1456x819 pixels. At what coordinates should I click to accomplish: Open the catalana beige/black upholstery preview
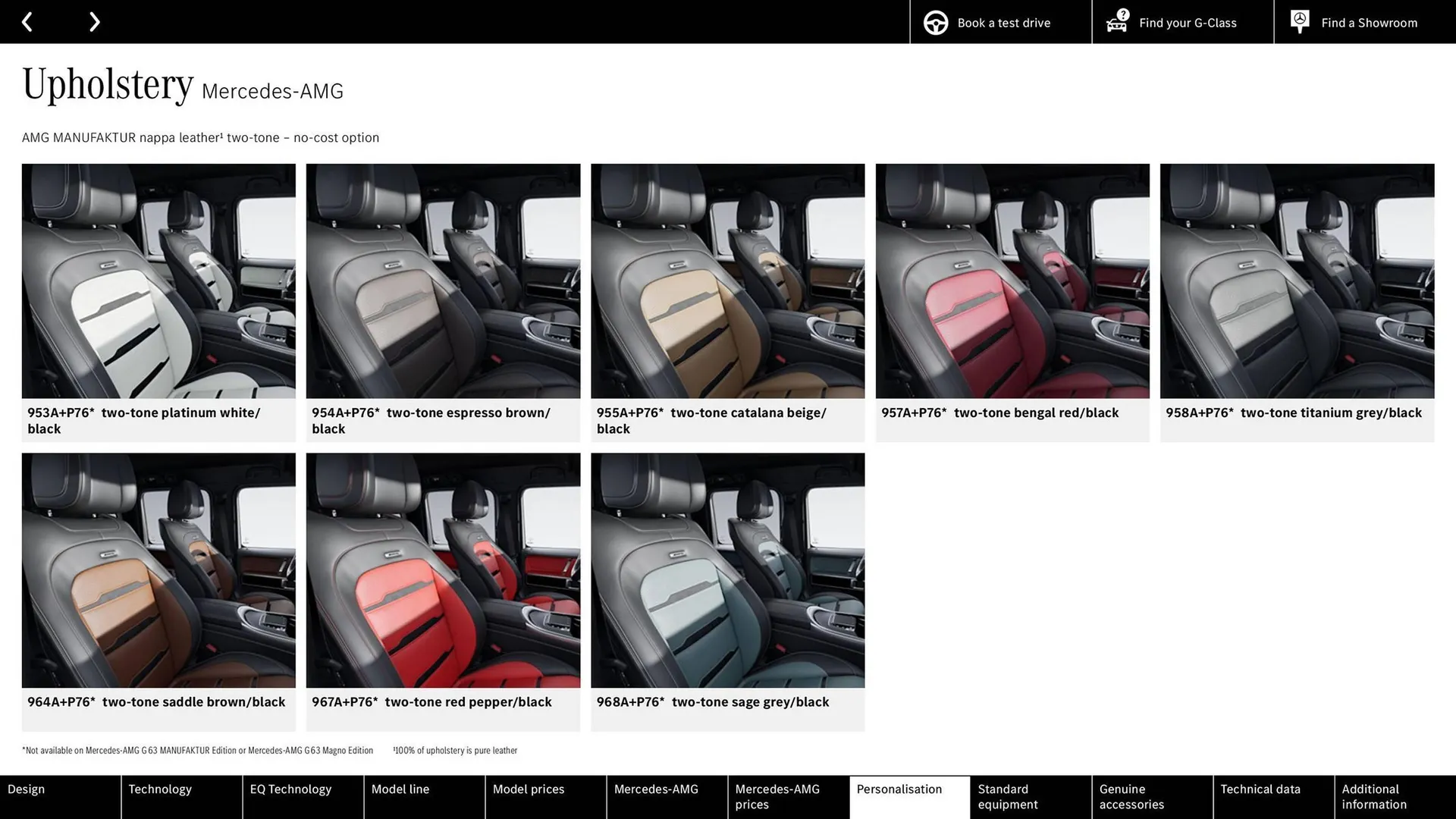coord(726,281)
